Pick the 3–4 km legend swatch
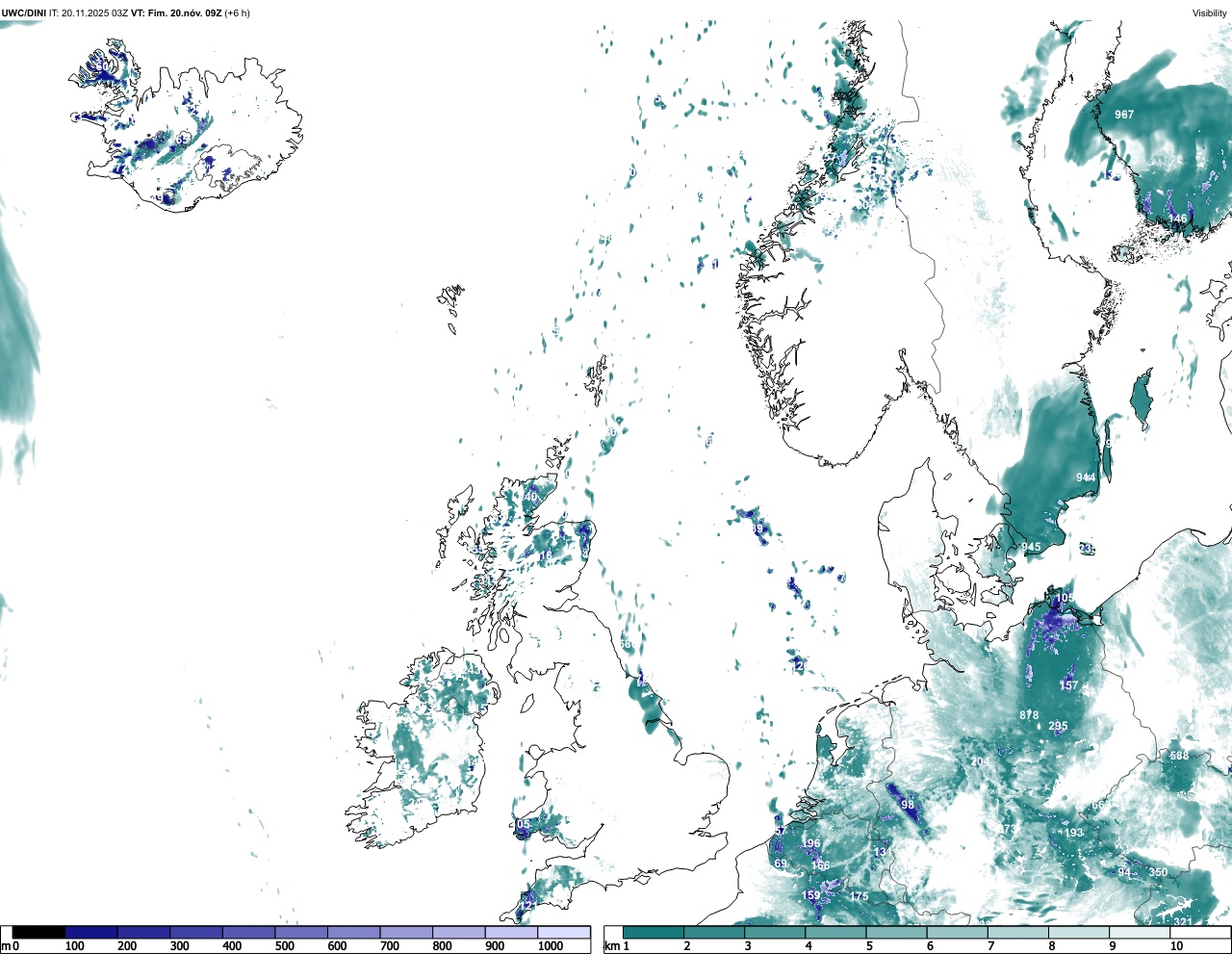Viewport: 1232px width, 954px height. click(775, 933)
